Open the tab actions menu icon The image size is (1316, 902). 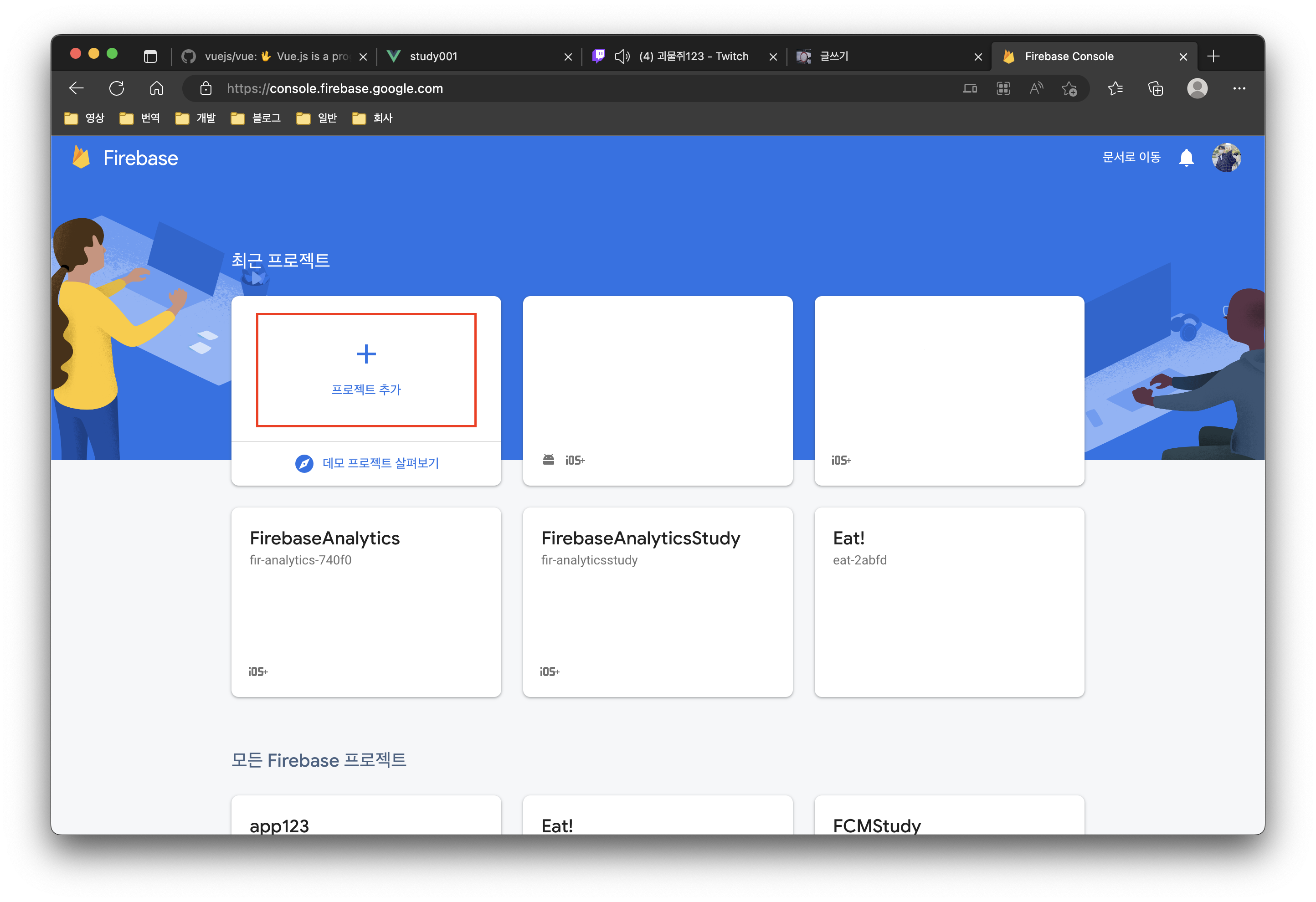150,56
